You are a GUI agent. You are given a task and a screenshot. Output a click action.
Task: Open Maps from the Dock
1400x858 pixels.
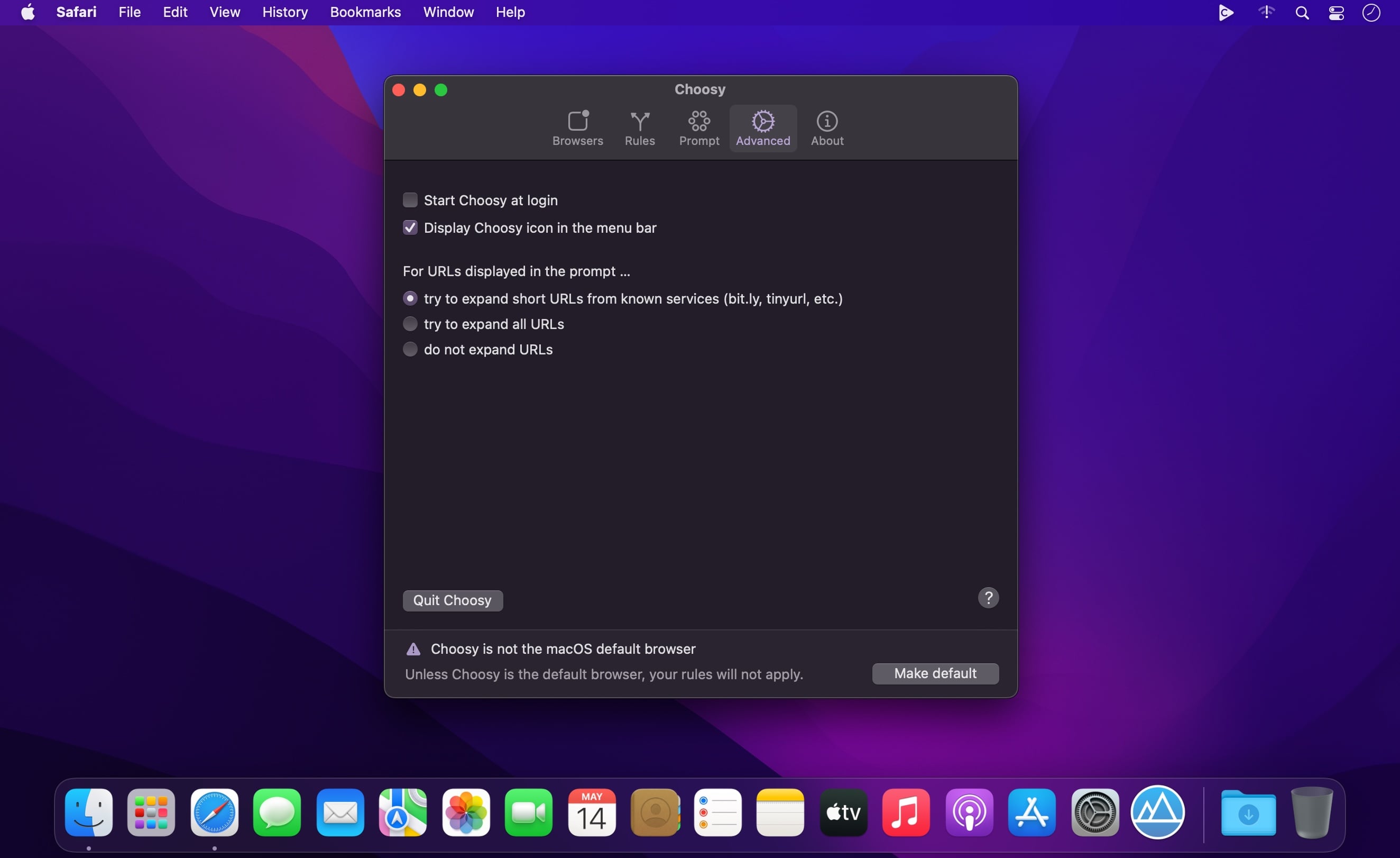point(403,812)
